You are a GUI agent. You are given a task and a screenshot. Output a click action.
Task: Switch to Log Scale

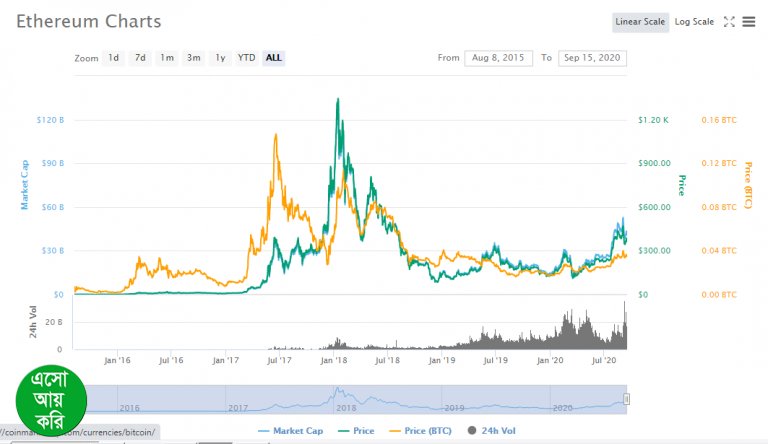(x=694, y=21)
